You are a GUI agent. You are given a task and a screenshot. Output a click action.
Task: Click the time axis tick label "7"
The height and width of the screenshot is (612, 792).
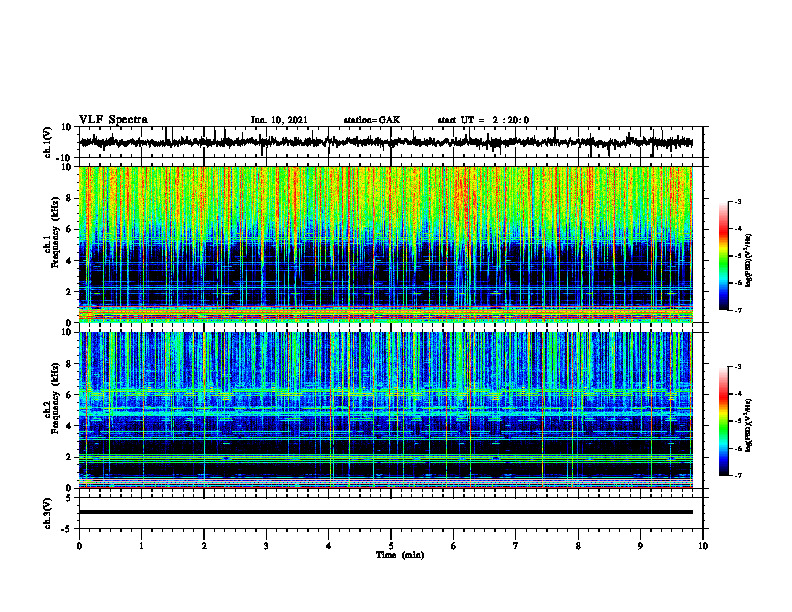[516, 546]
